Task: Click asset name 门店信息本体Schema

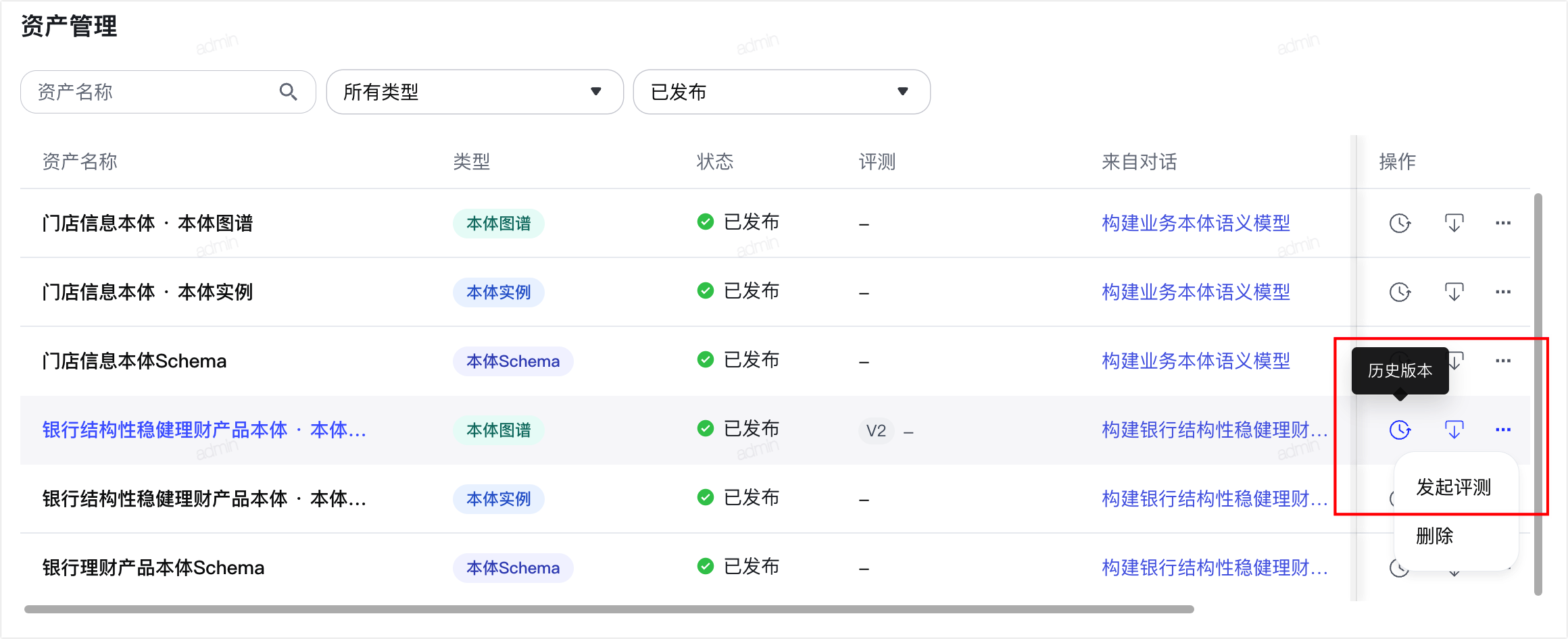Action: point(134,361)
